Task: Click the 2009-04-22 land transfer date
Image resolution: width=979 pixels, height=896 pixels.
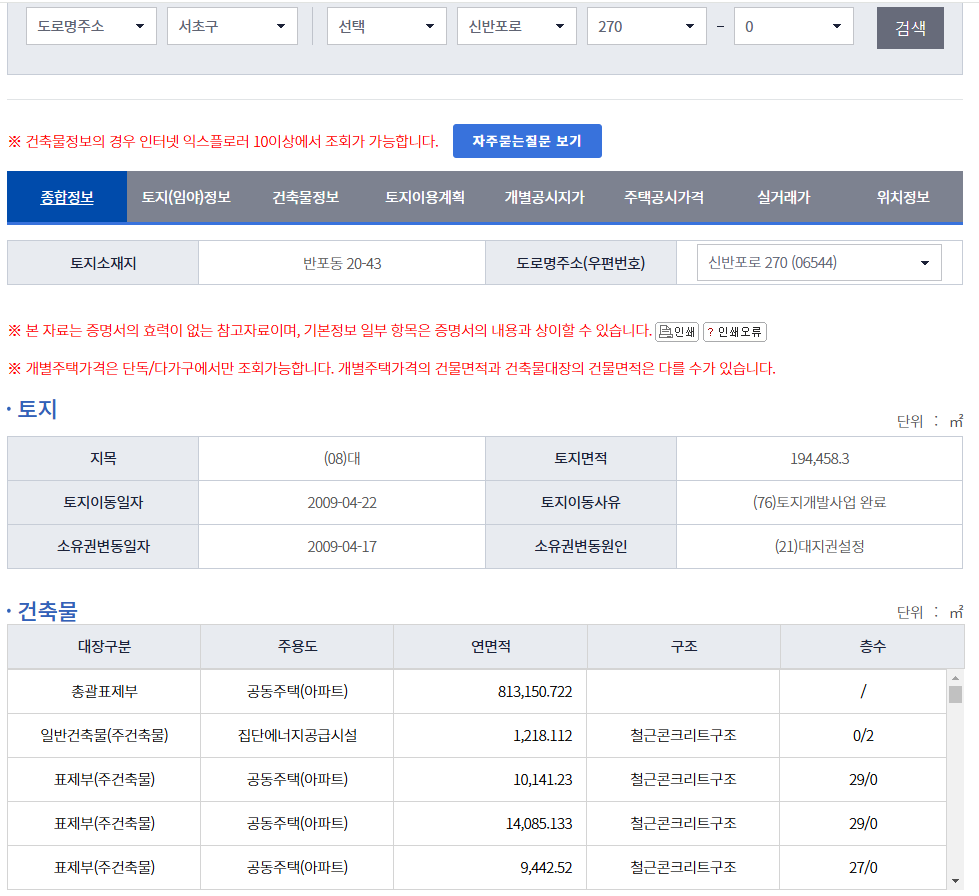Action: [342, 503]
